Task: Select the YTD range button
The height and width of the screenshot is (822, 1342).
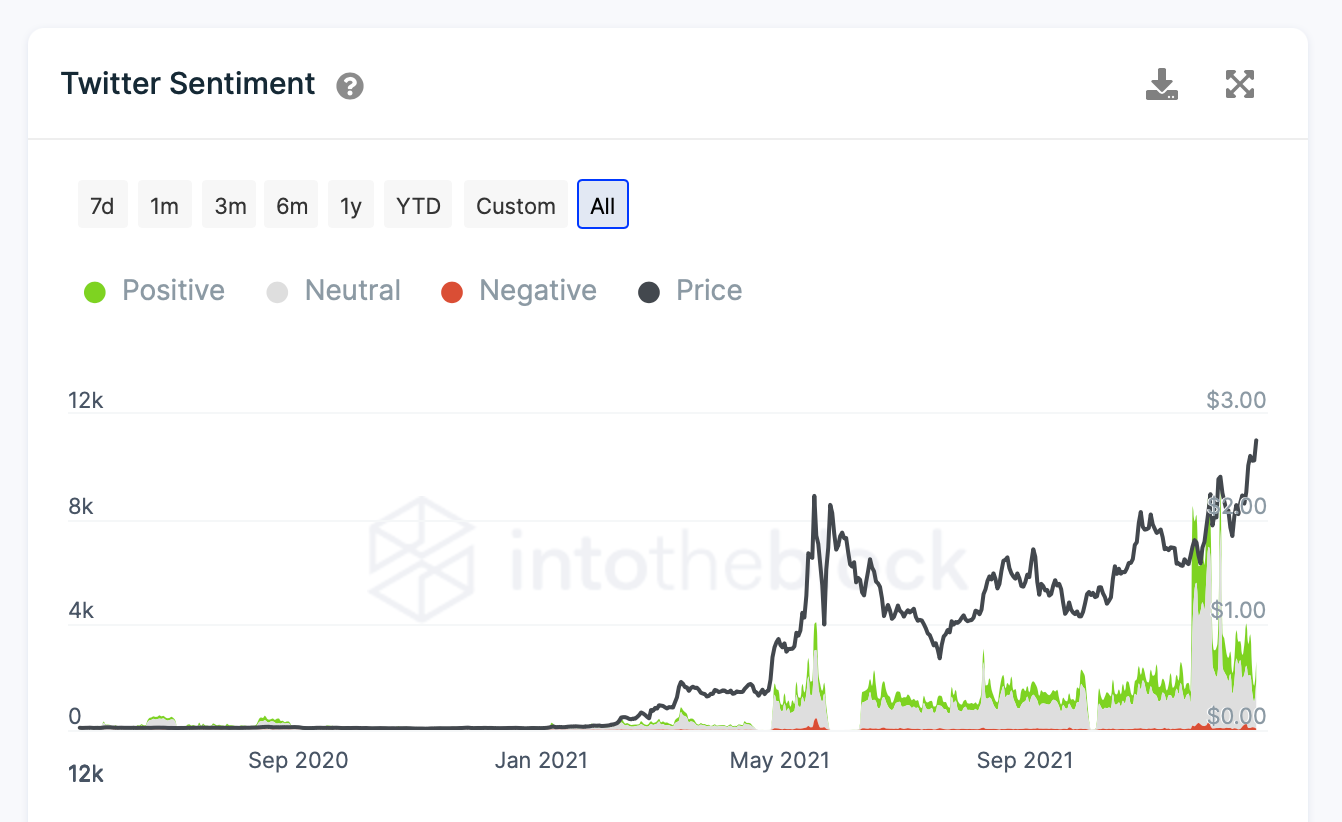Action: click(418, 205)
